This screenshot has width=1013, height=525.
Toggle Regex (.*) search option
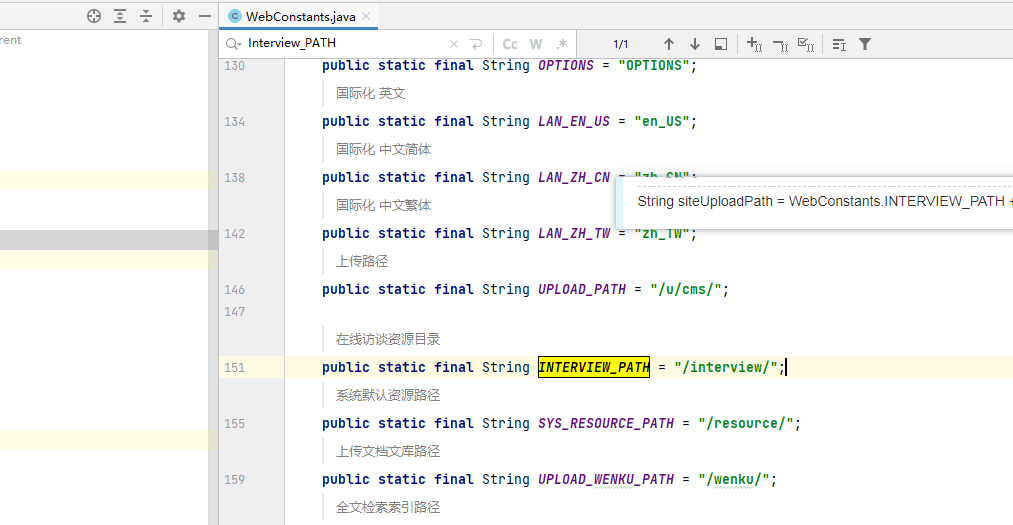(x=561, y=44)
